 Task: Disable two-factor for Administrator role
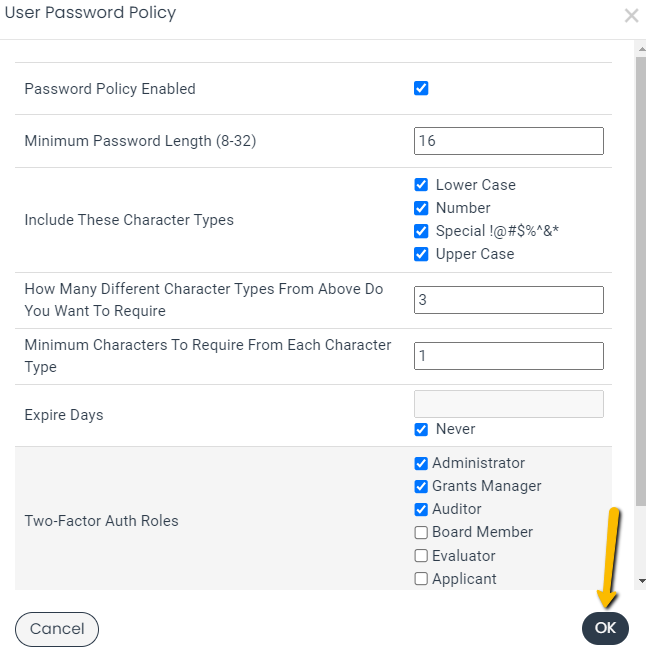[x=421, y=463]
